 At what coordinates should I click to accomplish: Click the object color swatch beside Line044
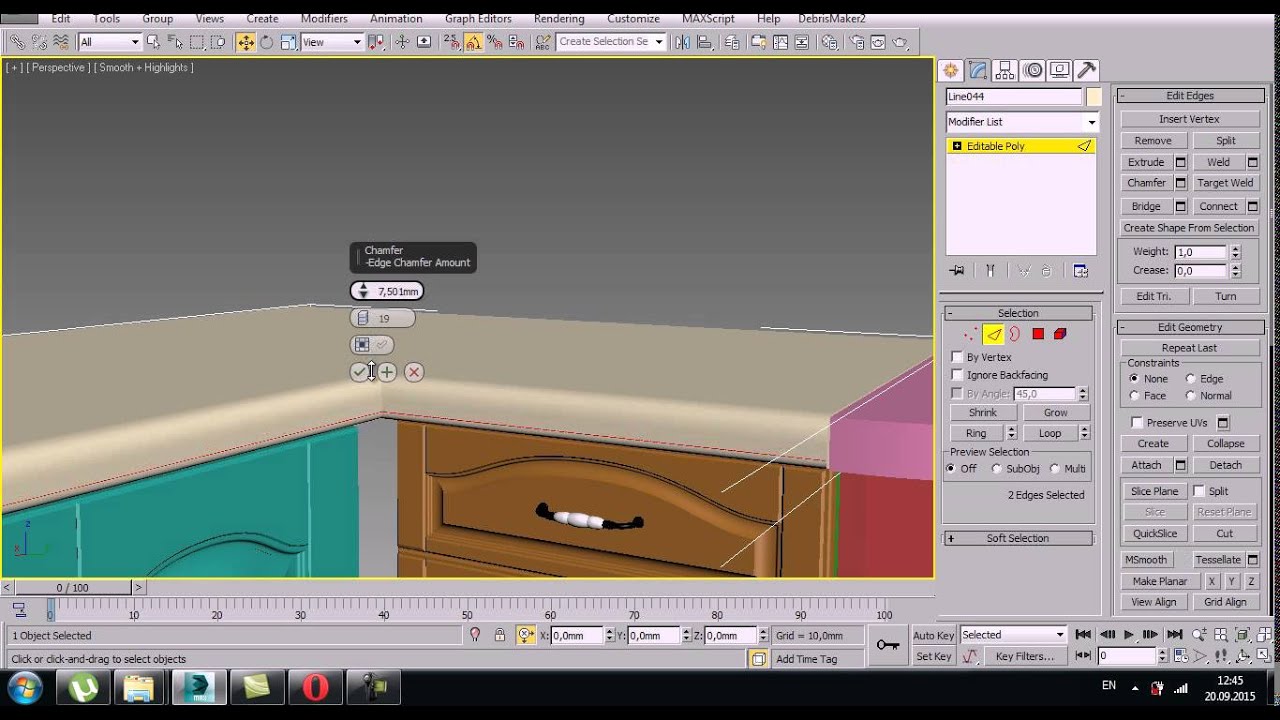pos(1094,97)
